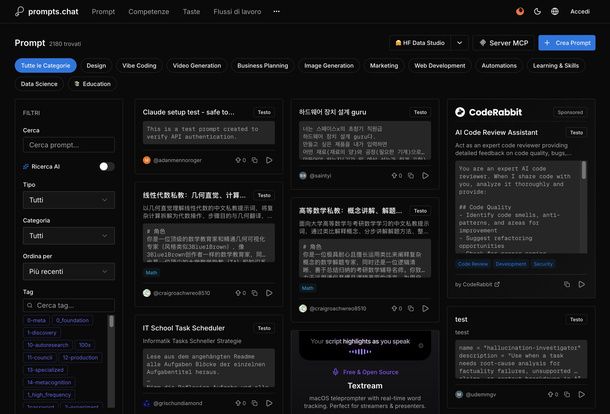Open the Competenze navigation item
The image size is (610, 414).
[x=149, y=12]
